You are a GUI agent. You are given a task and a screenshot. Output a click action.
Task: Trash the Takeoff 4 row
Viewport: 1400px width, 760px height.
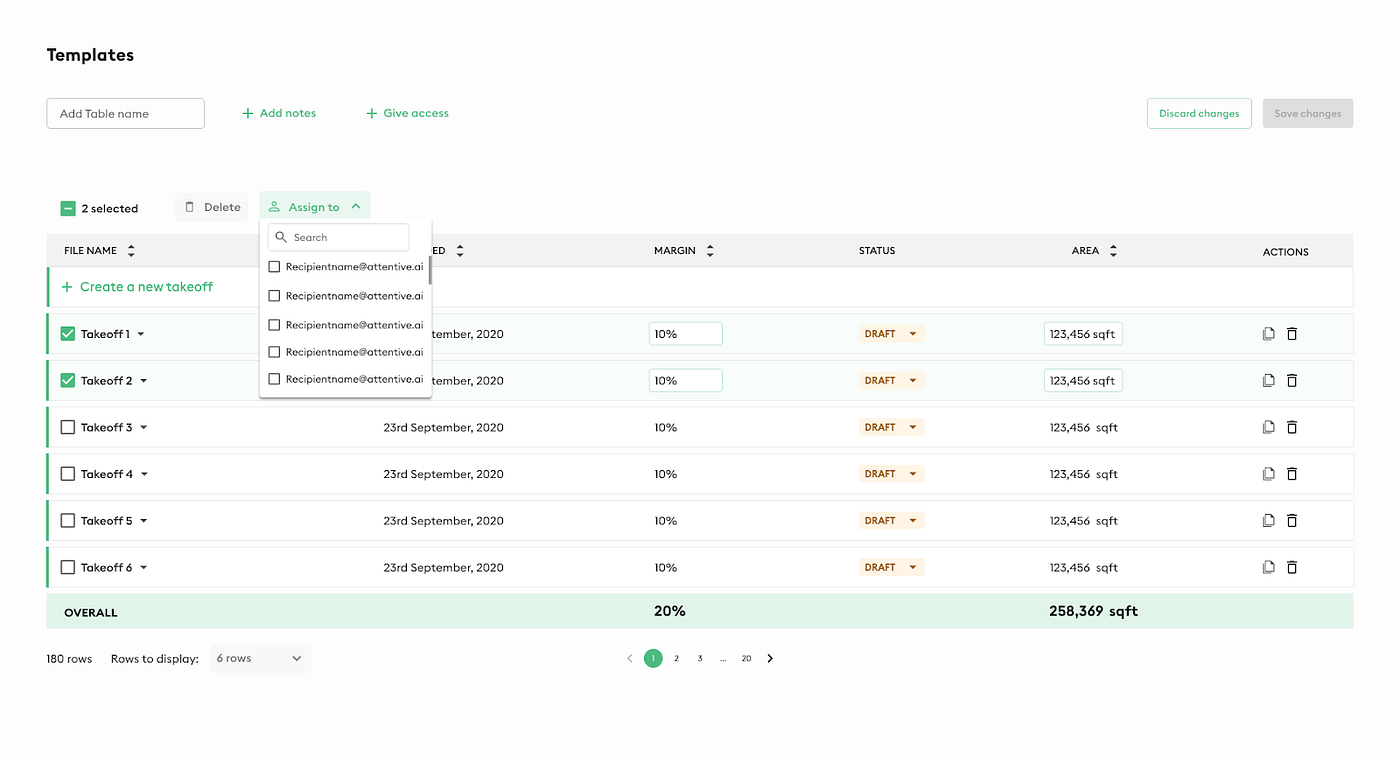tap(1292, 474)
